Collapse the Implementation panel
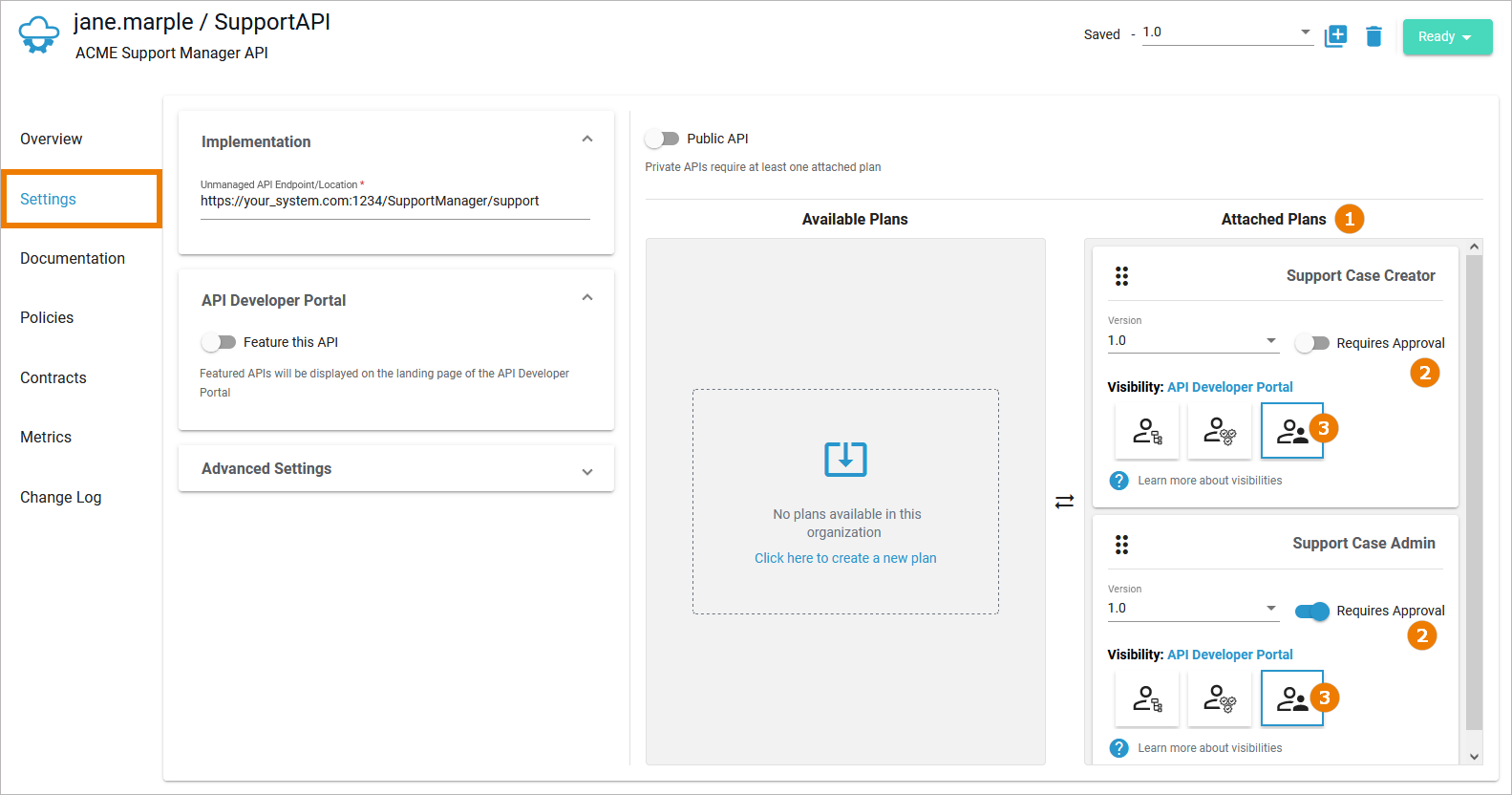The height and width of the screenshot is (795, 1512). point(586,140)
